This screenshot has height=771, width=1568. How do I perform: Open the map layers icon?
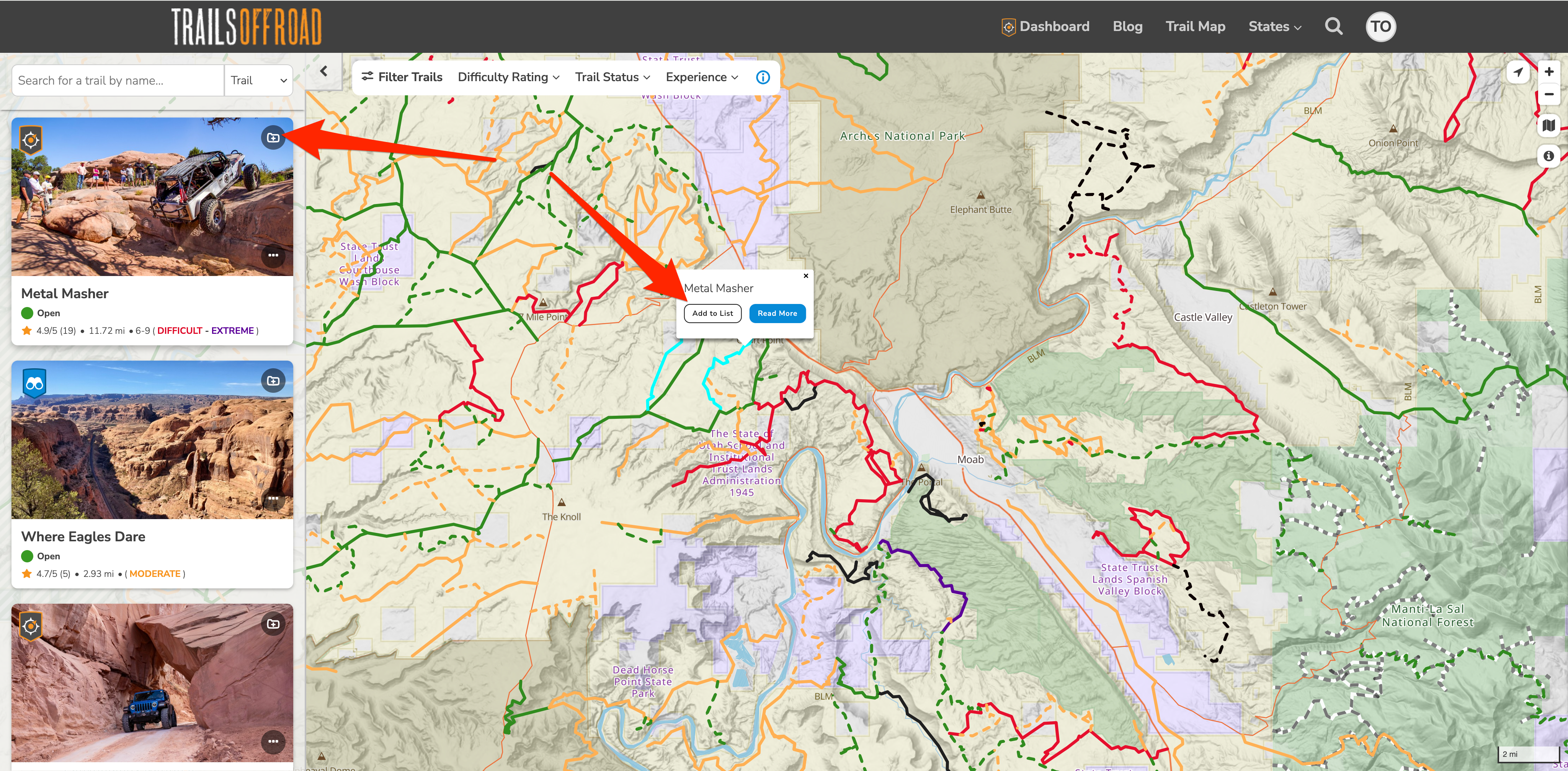(1548, 125)
